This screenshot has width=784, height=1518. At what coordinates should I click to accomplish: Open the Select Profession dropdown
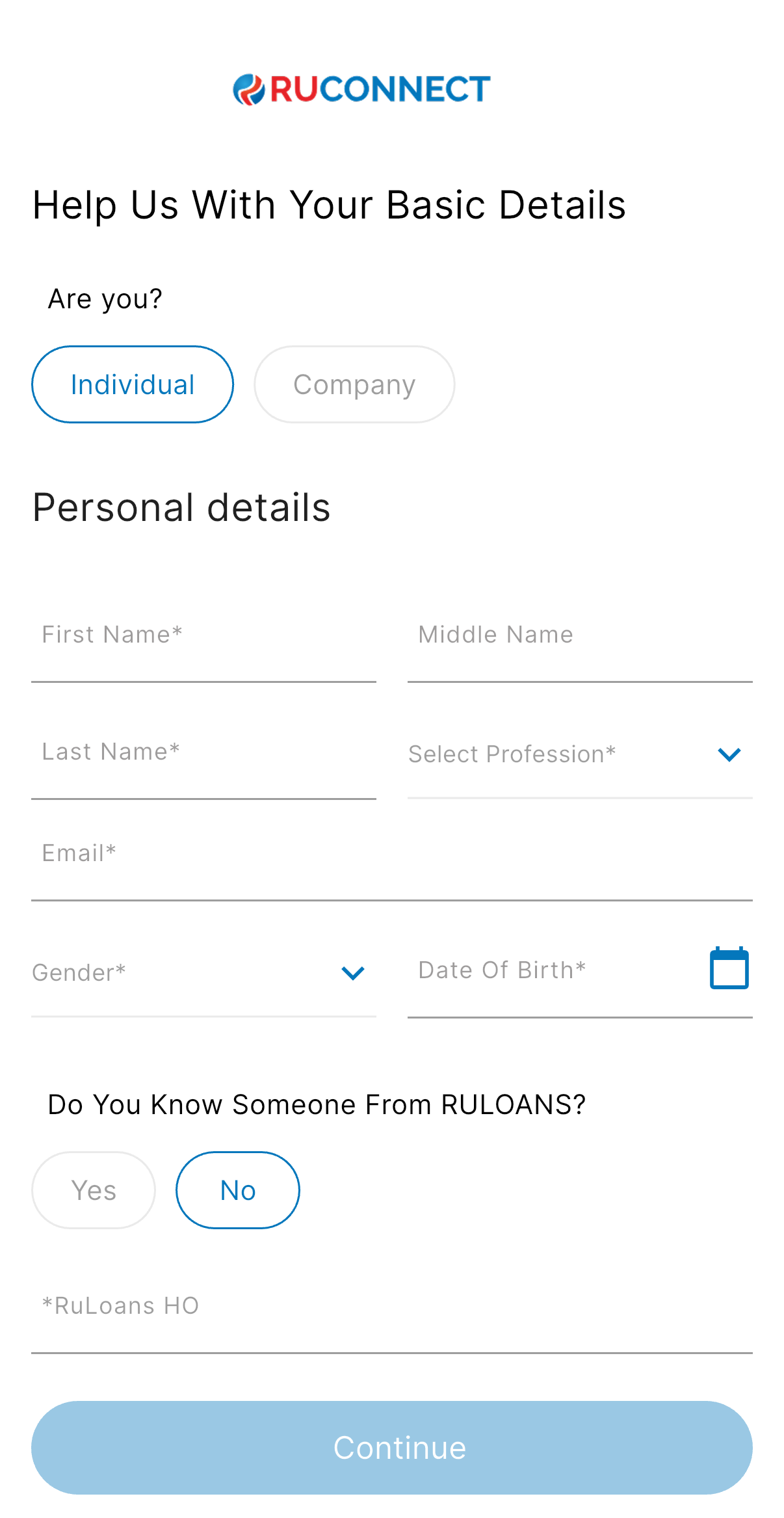point(559,754)
